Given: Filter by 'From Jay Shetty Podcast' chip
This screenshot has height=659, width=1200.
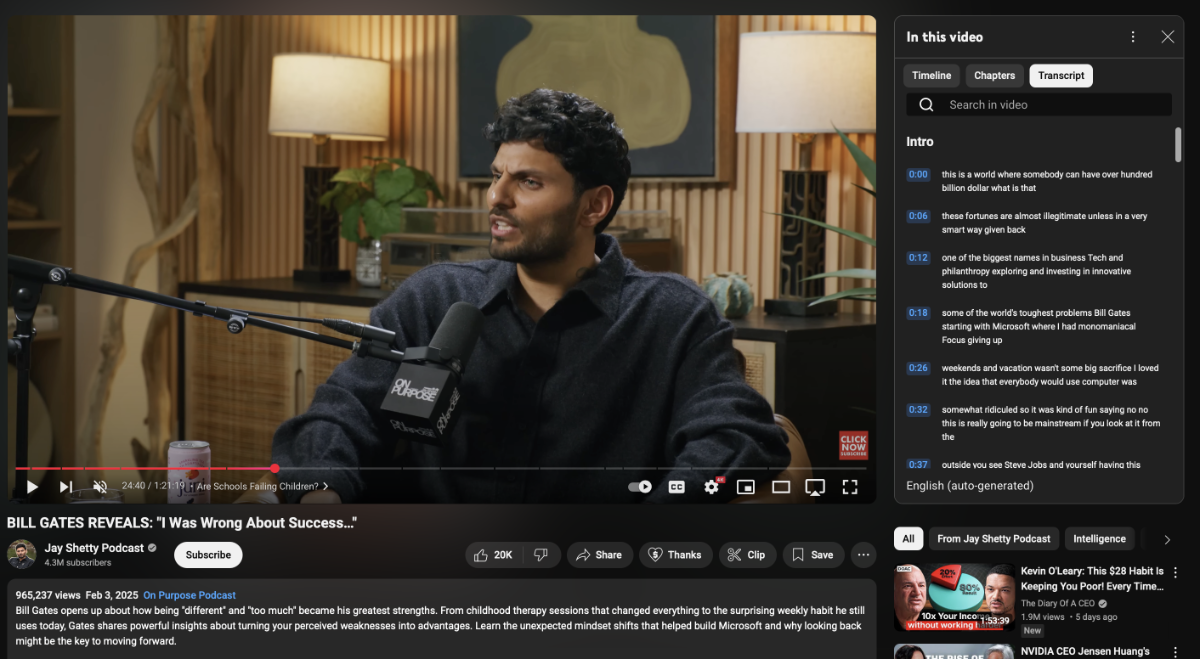Looking at the screenshot, I should 993,539.
